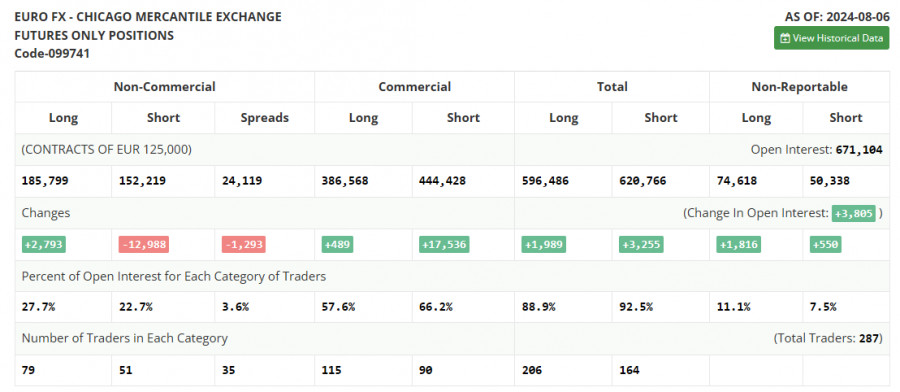Screen dimensions: 900x392
Task: Click the Code-099741 heading text
Action: [52, 53]
